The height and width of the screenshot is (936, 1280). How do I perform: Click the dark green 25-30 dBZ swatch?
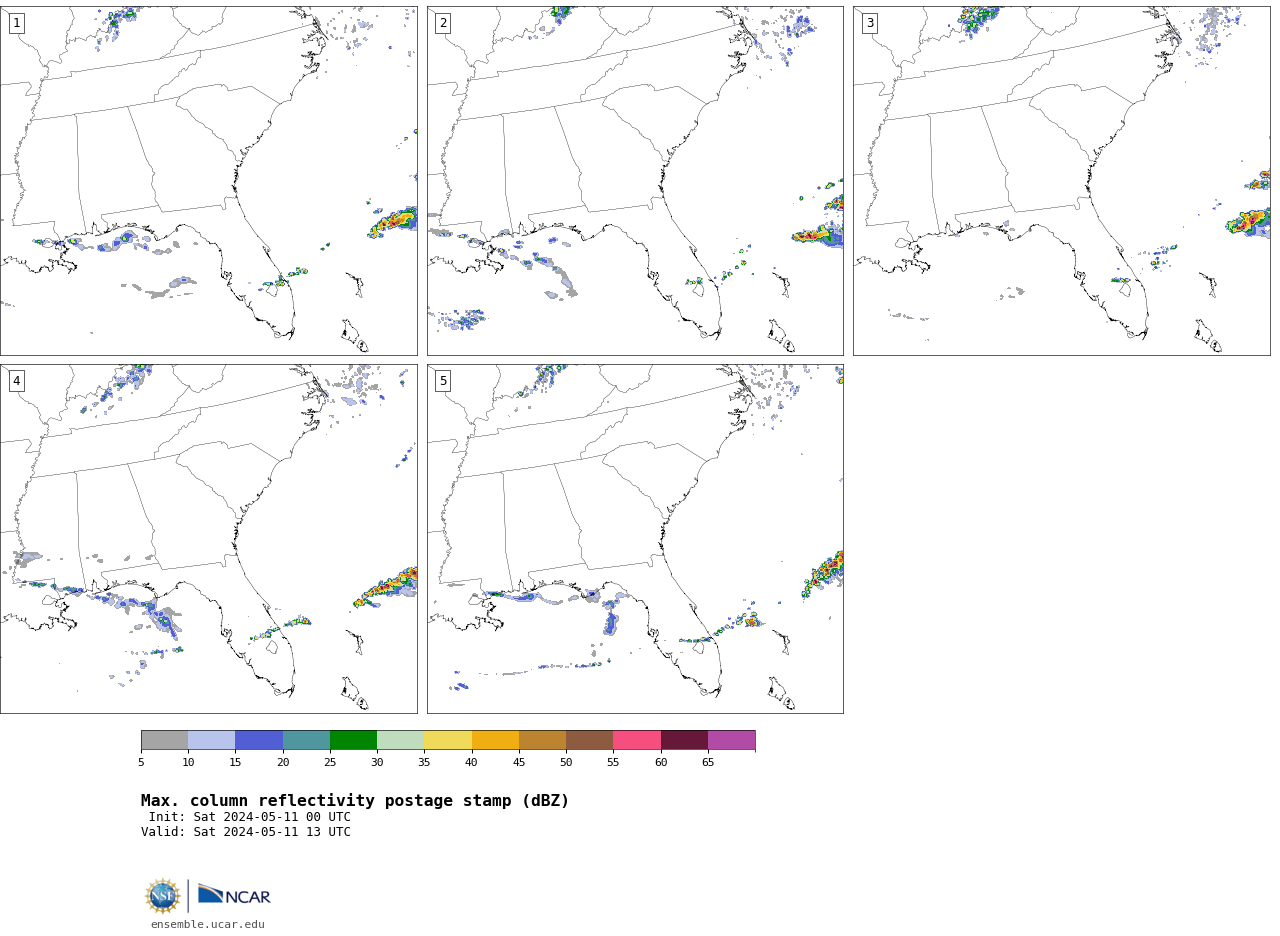coord(353,740)
